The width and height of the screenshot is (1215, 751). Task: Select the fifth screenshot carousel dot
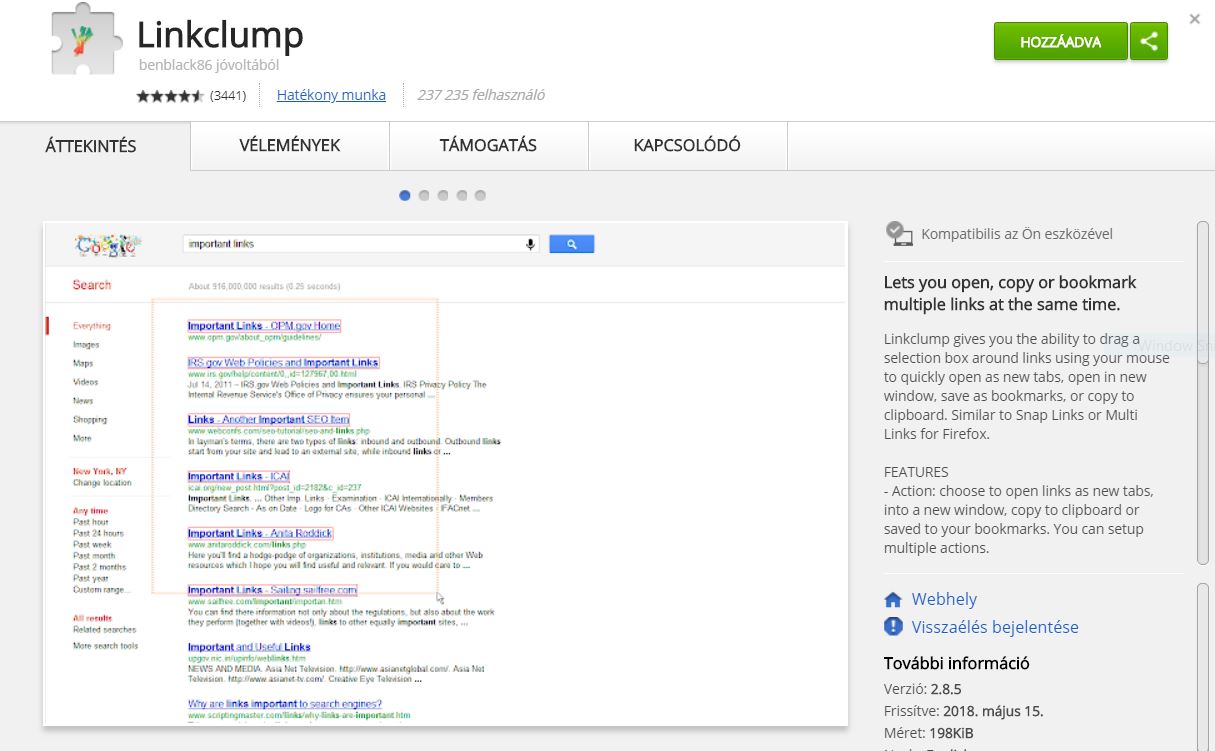coord(480,196)
